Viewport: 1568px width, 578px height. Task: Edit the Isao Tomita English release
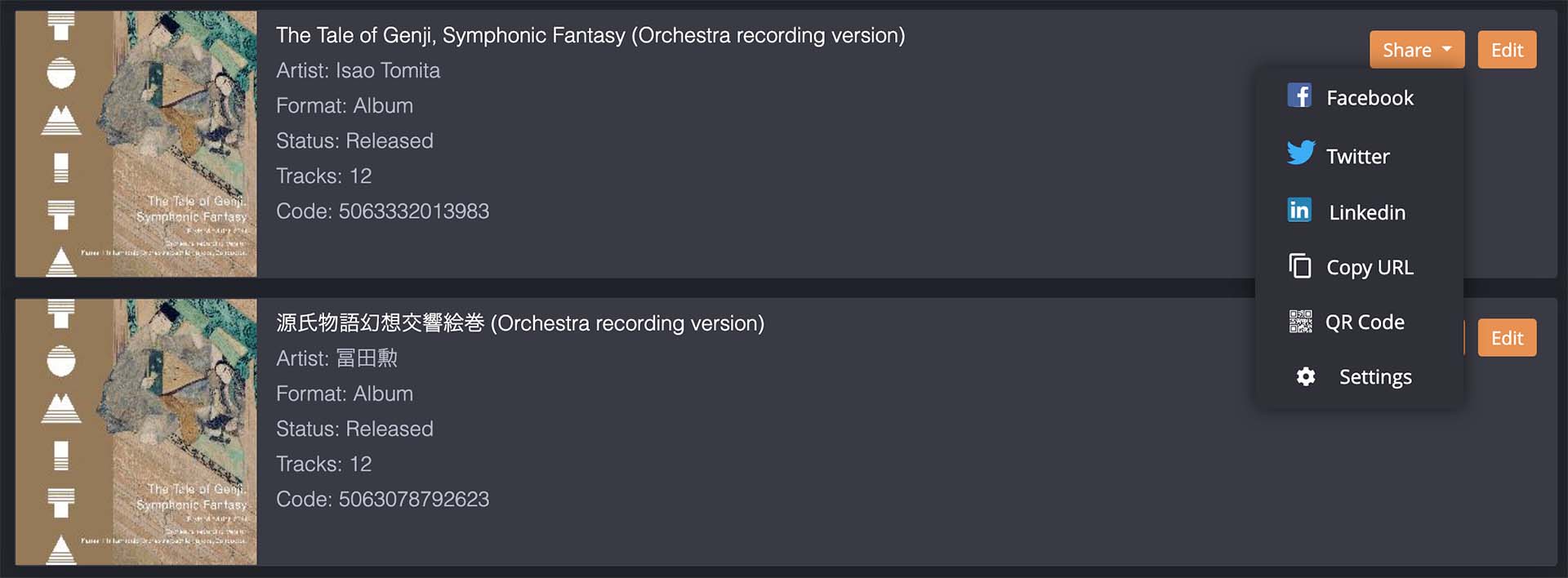point(1507,50)
